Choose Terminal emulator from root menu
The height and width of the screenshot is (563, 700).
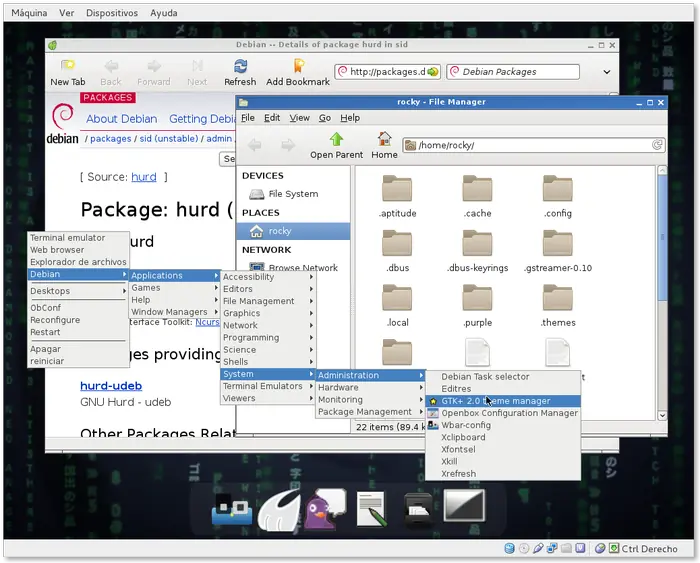[x=78, y=238]
